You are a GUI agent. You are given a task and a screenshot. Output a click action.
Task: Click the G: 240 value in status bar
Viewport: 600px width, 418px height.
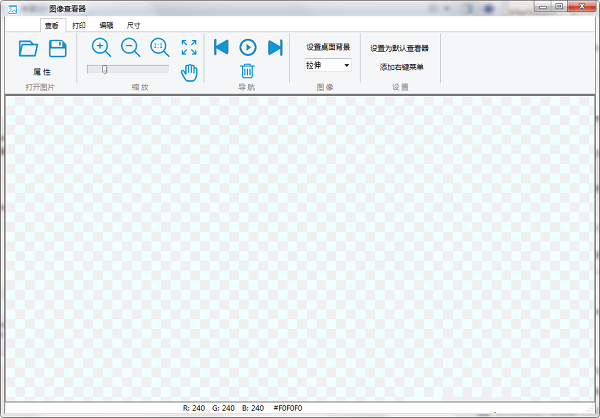pos(223,408)
